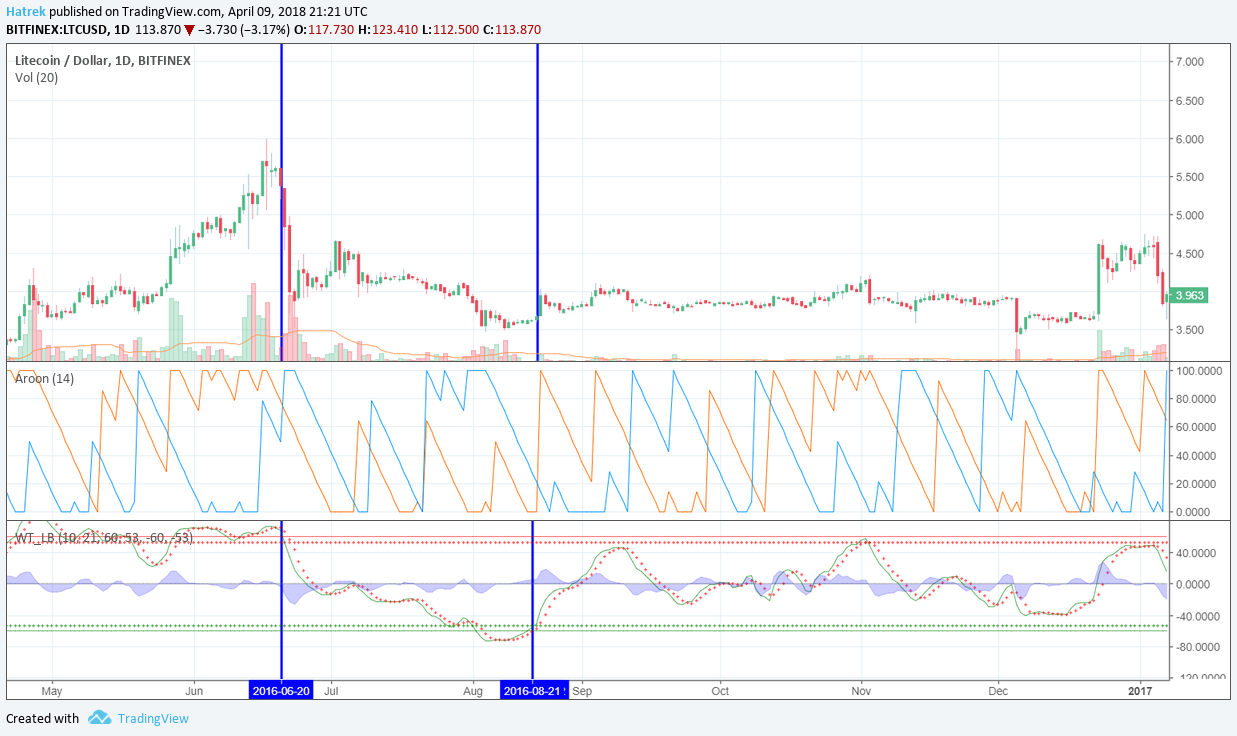1237x736 pixels.
Task: Click the 5.500 price axis label
Action: pos(1189,177)
